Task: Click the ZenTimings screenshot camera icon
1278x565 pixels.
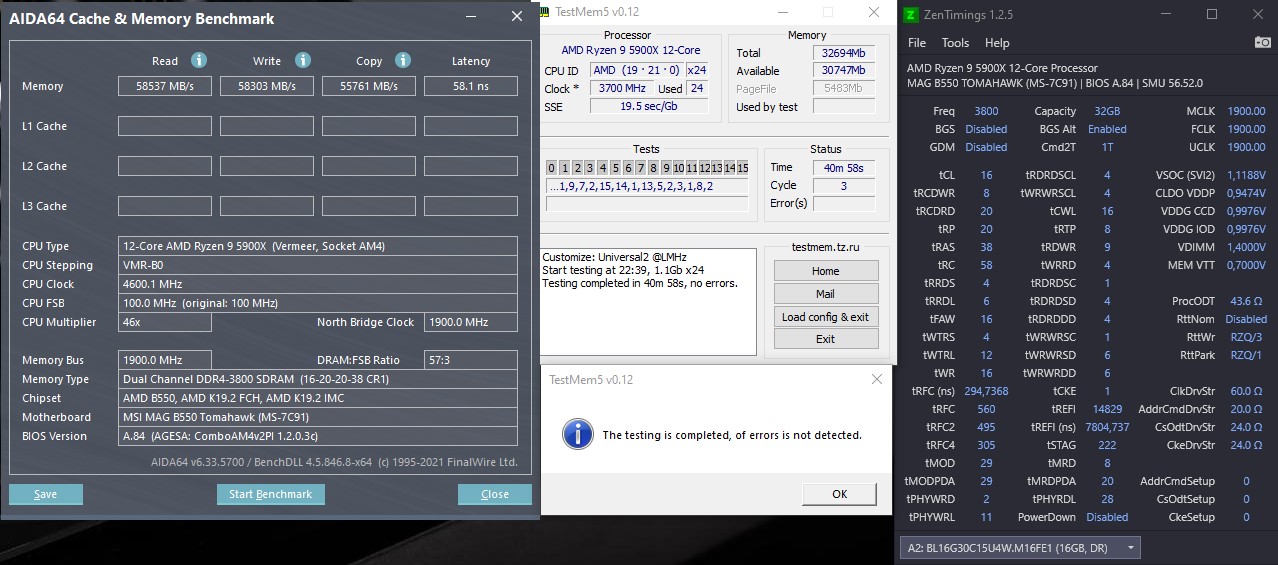Action: point(1263,43)
